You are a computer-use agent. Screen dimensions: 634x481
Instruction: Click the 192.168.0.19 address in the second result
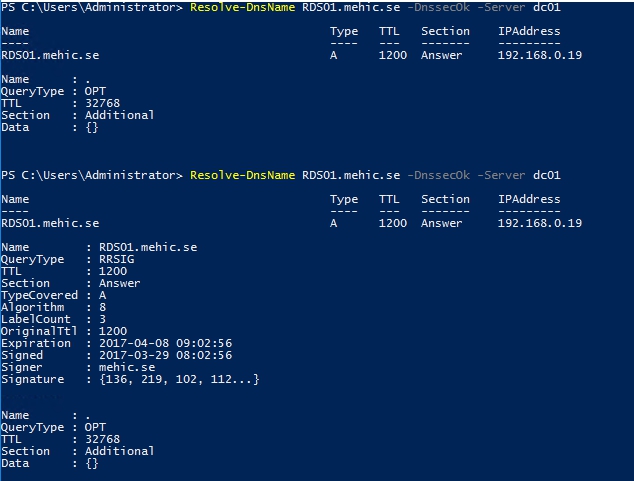(540, 223)
